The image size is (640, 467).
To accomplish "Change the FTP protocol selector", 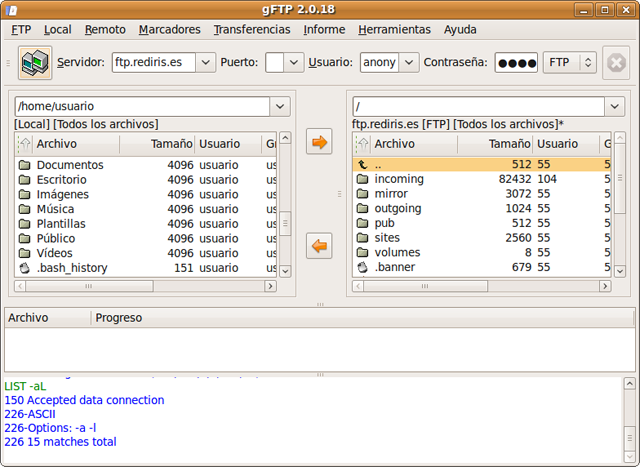I will (x=569, y=63).
